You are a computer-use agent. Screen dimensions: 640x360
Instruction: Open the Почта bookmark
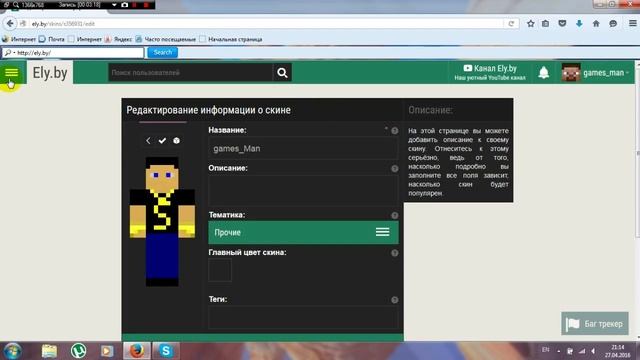pos(52,40)
